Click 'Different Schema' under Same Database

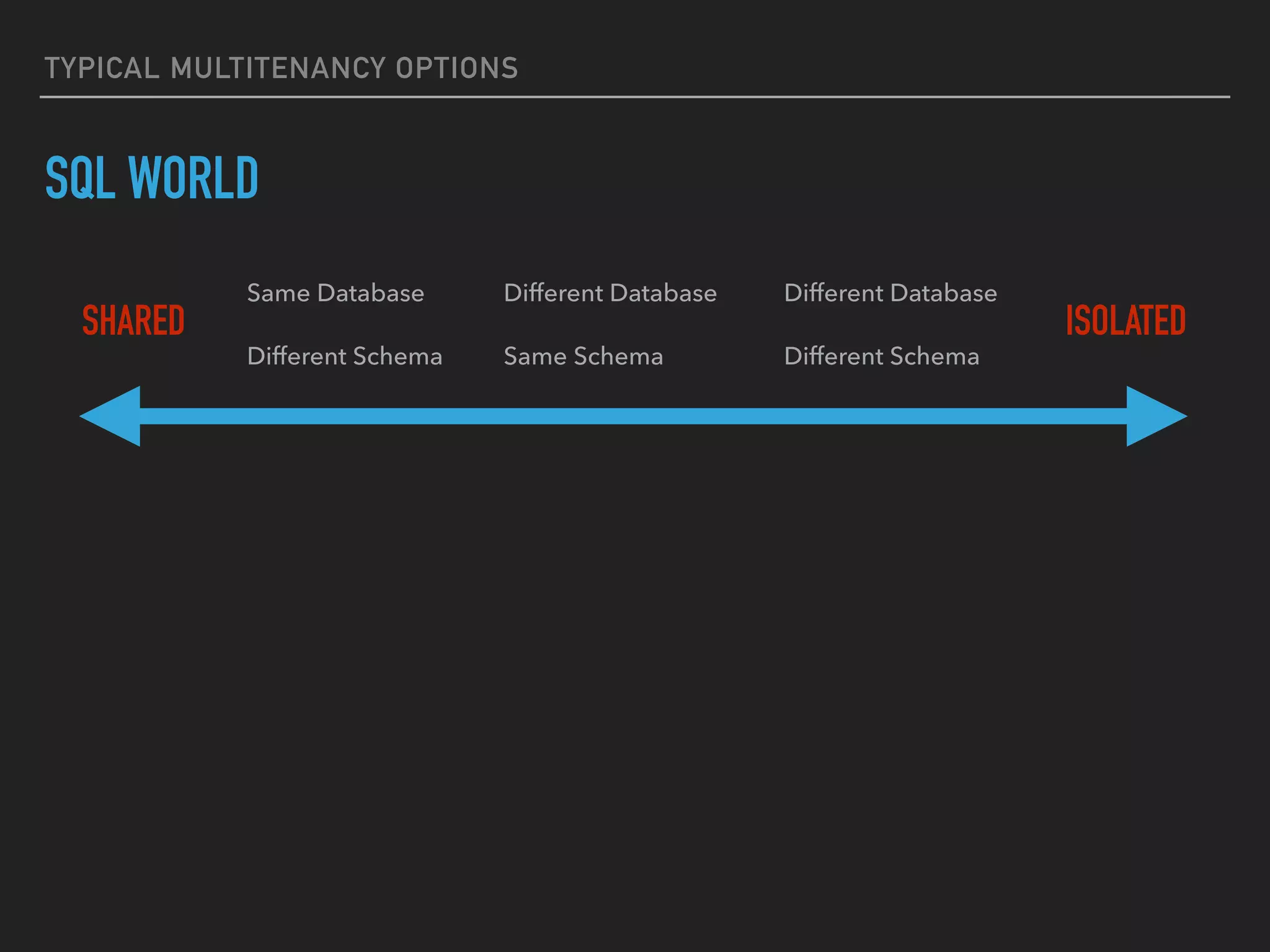[345, 356]
